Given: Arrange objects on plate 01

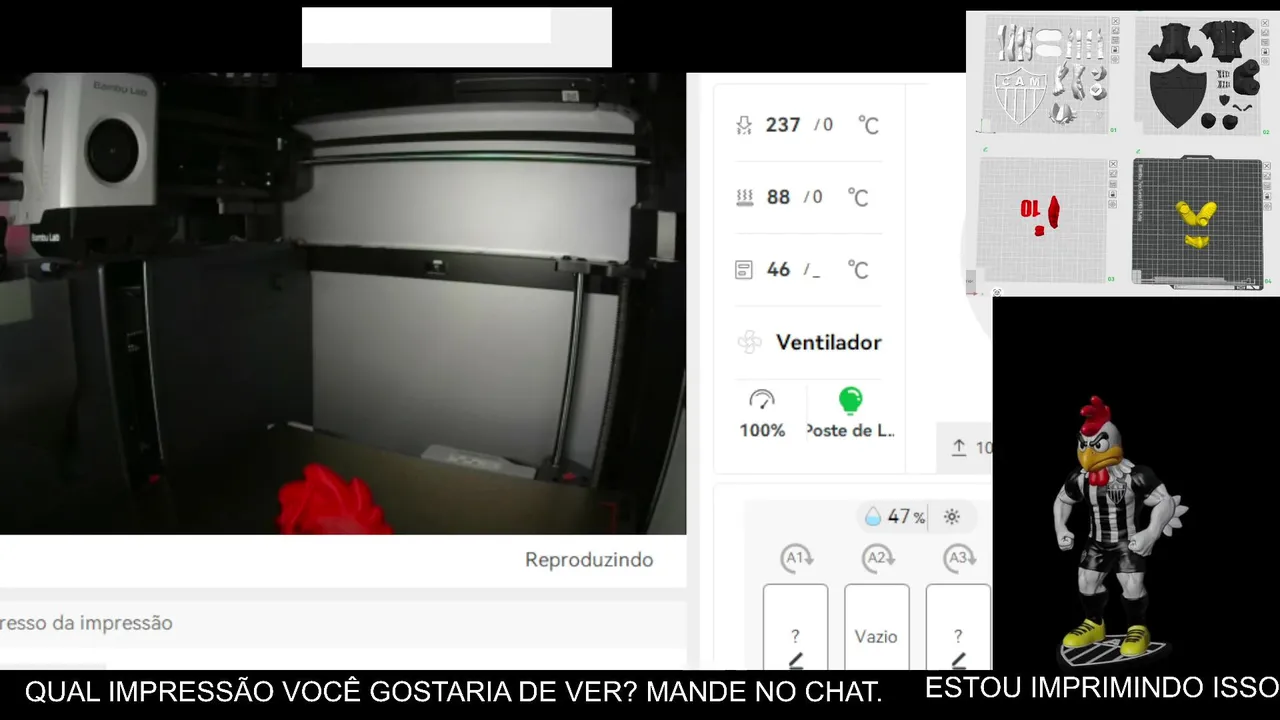Looking at the screenshot, I should pos(1115,40).
